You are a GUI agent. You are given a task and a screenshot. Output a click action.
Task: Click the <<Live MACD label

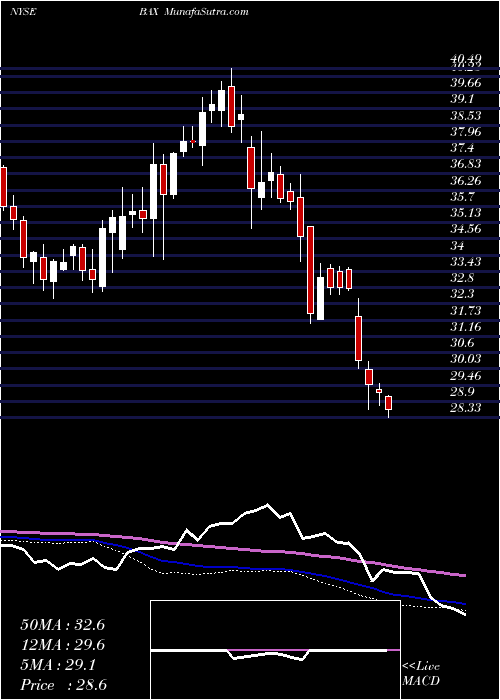tap(421, 674)
